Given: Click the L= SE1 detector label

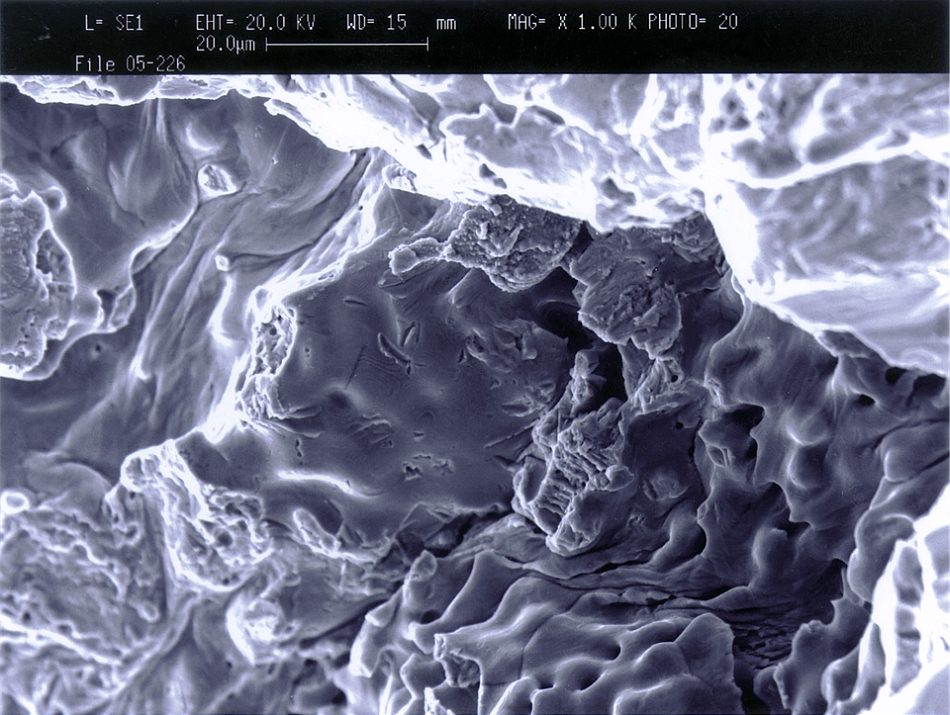Looking at the screenshot, I should pos(113,22).
